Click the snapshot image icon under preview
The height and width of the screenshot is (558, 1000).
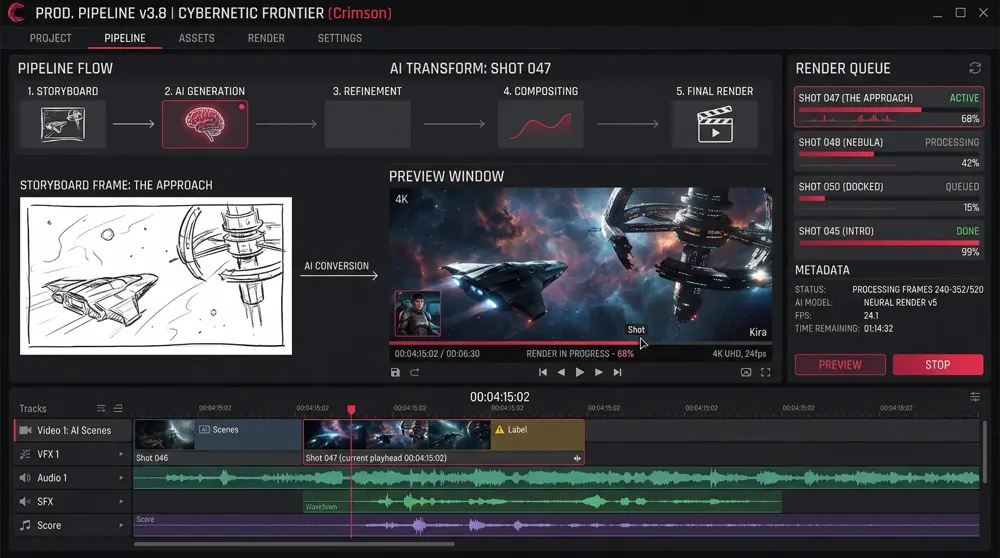(x=746, y=372)
